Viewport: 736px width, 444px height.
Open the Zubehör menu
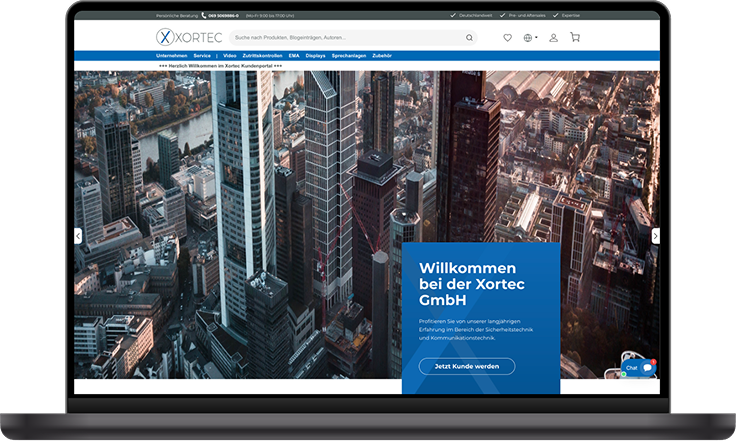tap(382, 56)
